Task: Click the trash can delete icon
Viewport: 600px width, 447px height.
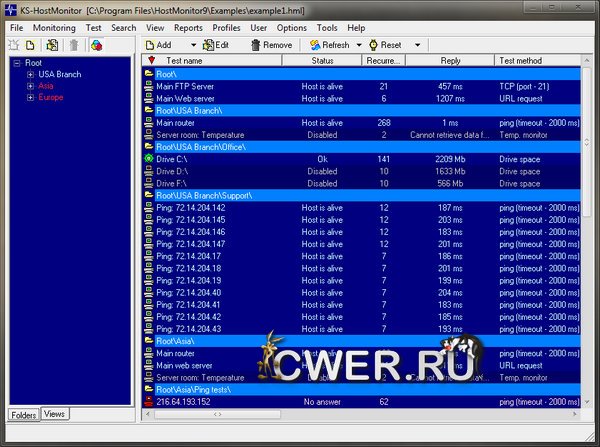Action: coord(73,45)
